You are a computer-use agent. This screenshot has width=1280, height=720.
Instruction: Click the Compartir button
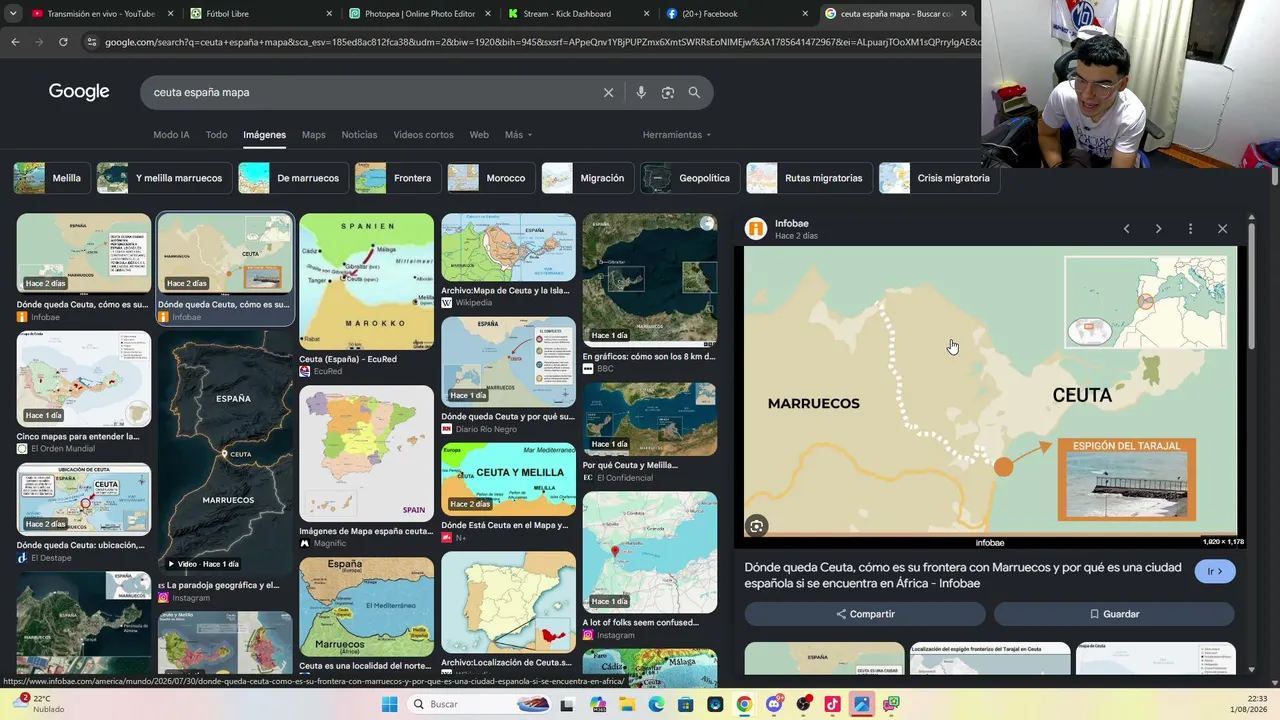[865, 614]
